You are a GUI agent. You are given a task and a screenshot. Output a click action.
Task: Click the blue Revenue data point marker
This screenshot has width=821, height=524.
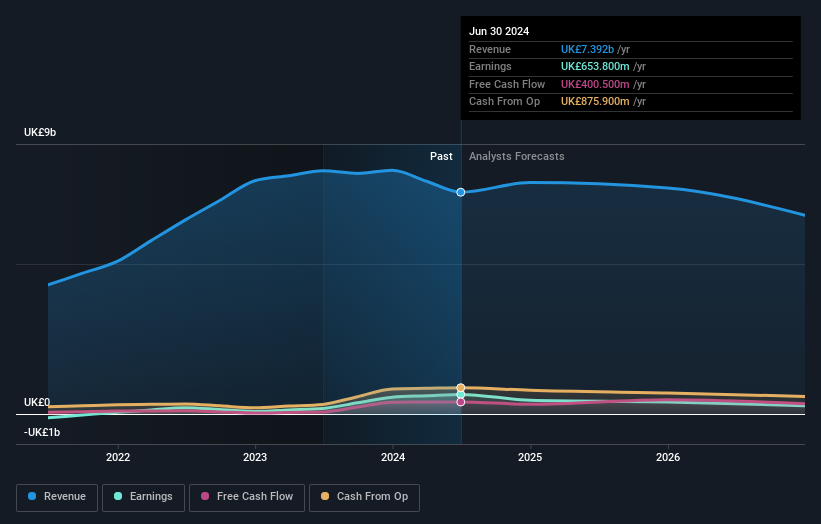461,192
